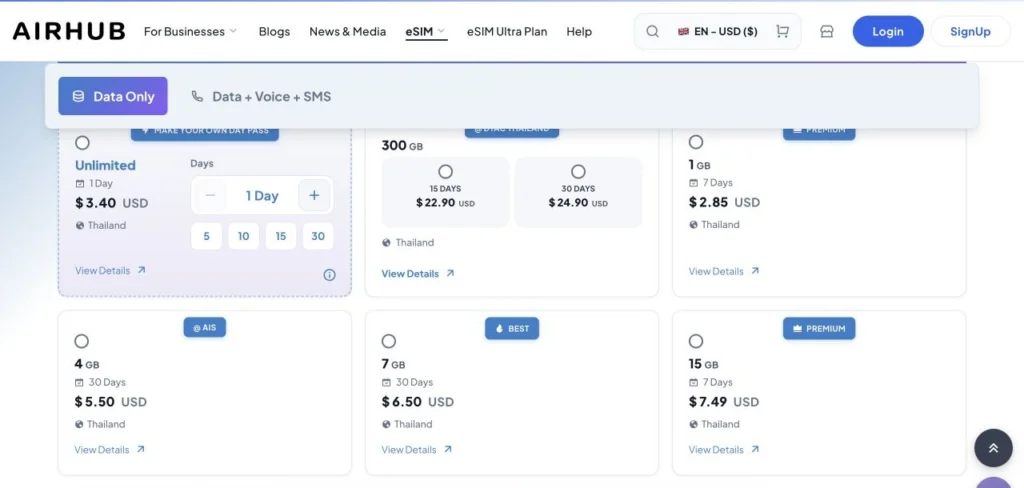Click the AIRHUB logo
The image size is (1024, 488).
[x=69, y=31]
